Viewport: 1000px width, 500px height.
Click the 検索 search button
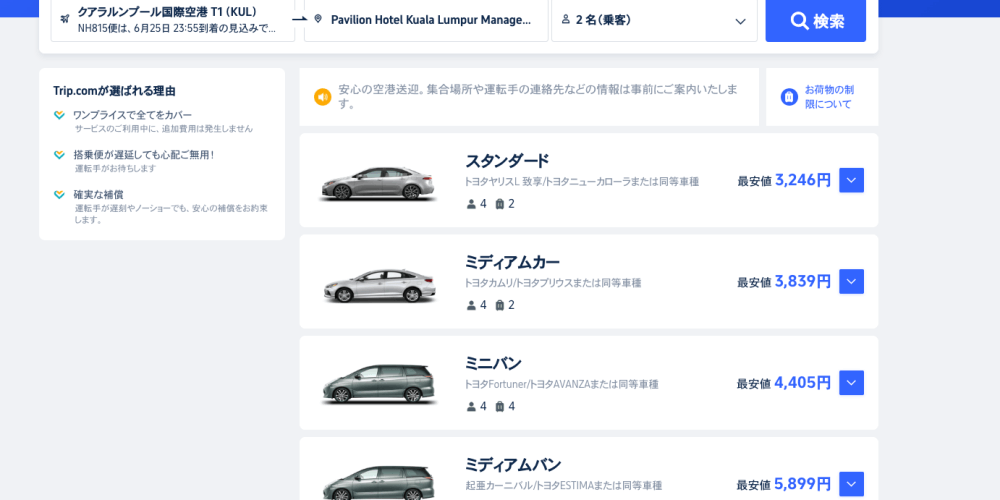tap(816, 20)
